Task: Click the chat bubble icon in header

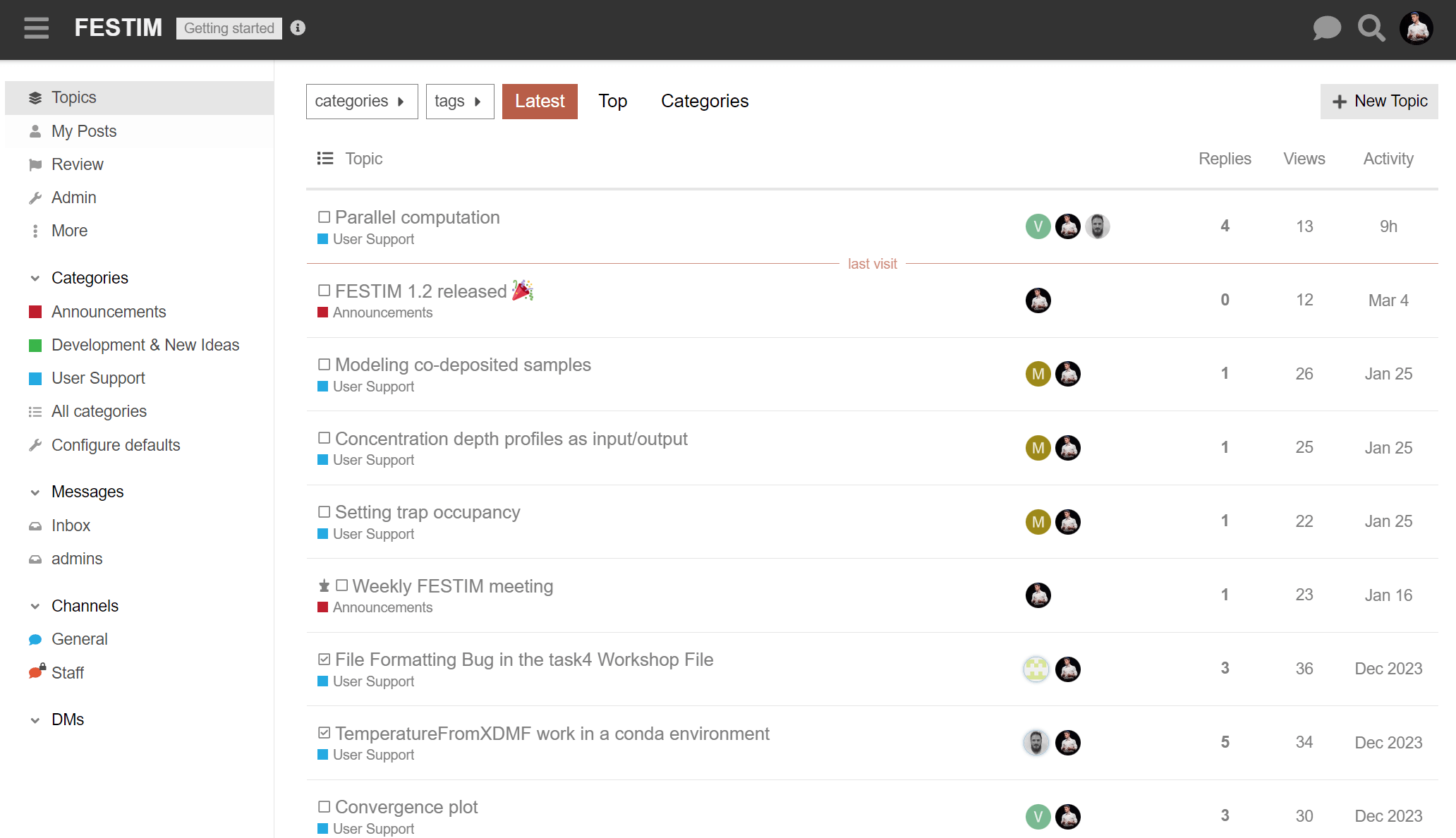Action: point(1326,28)
